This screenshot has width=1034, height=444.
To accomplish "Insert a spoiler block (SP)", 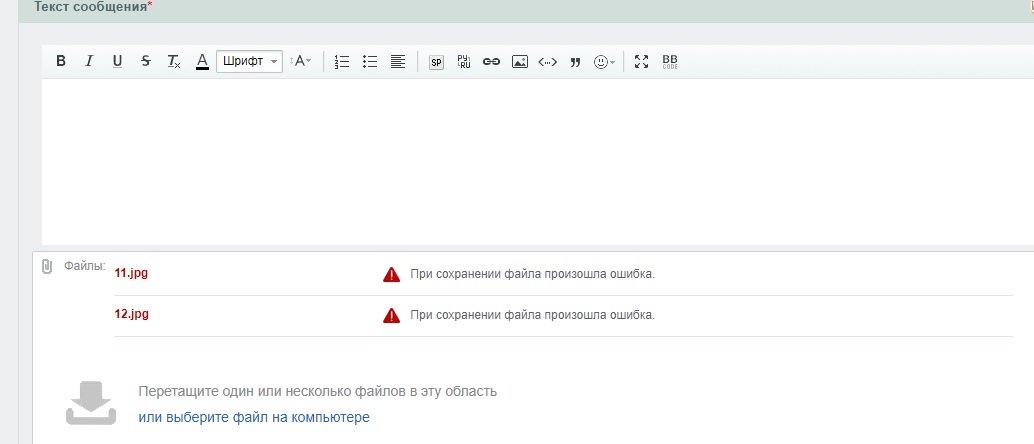I will pos(436,61).
